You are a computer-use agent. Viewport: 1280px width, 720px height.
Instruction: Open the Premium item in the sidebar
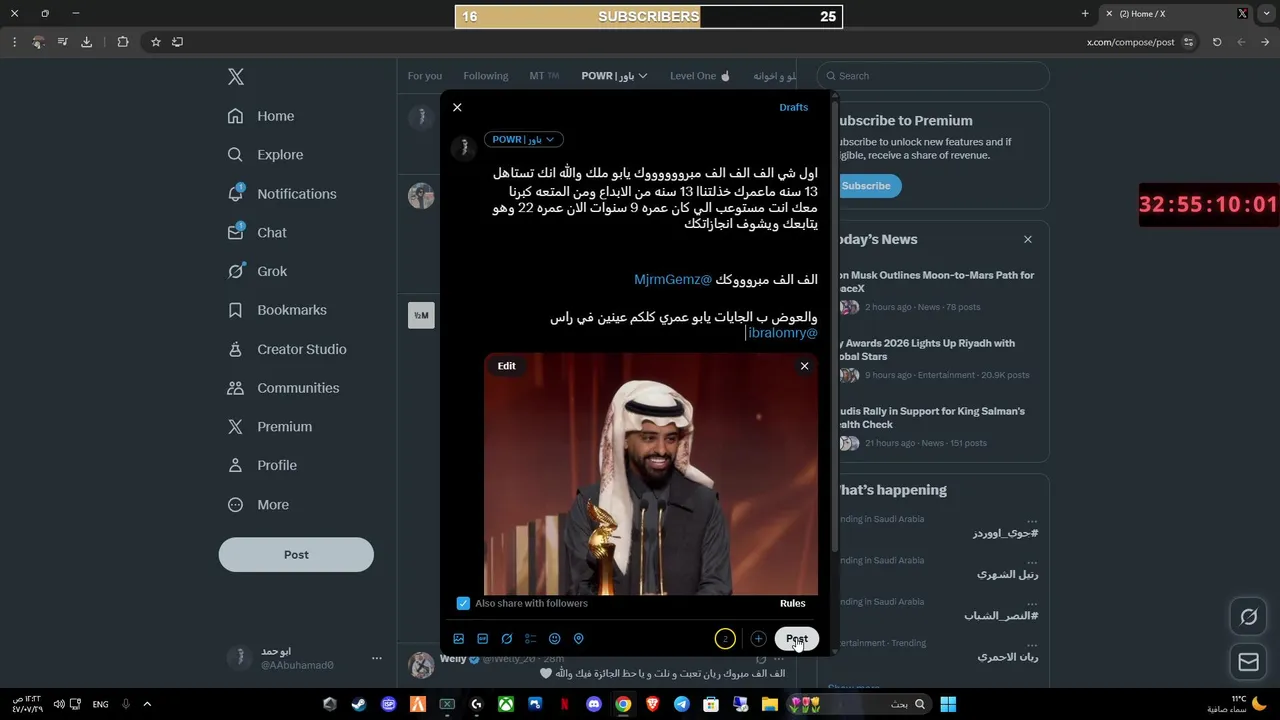pyautogui.click(x=270, y=427)
